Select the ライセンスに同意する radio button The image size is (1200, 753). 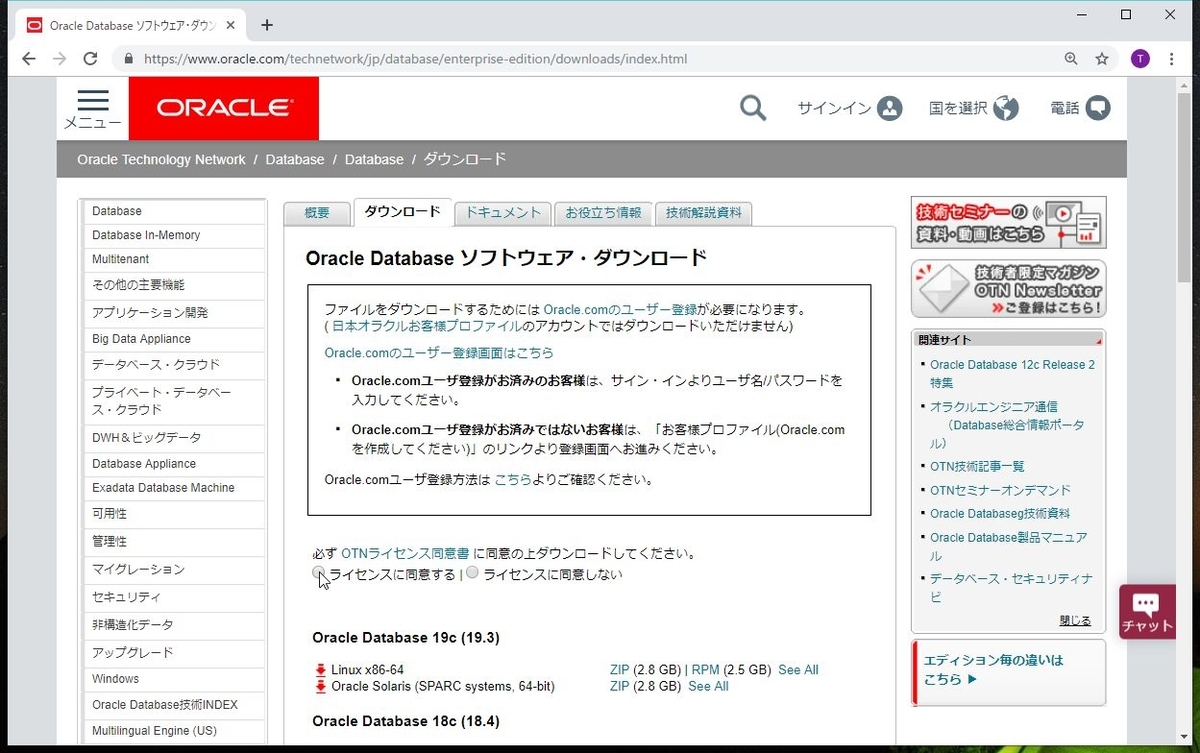pyautogui.click(x=319, y=572)
